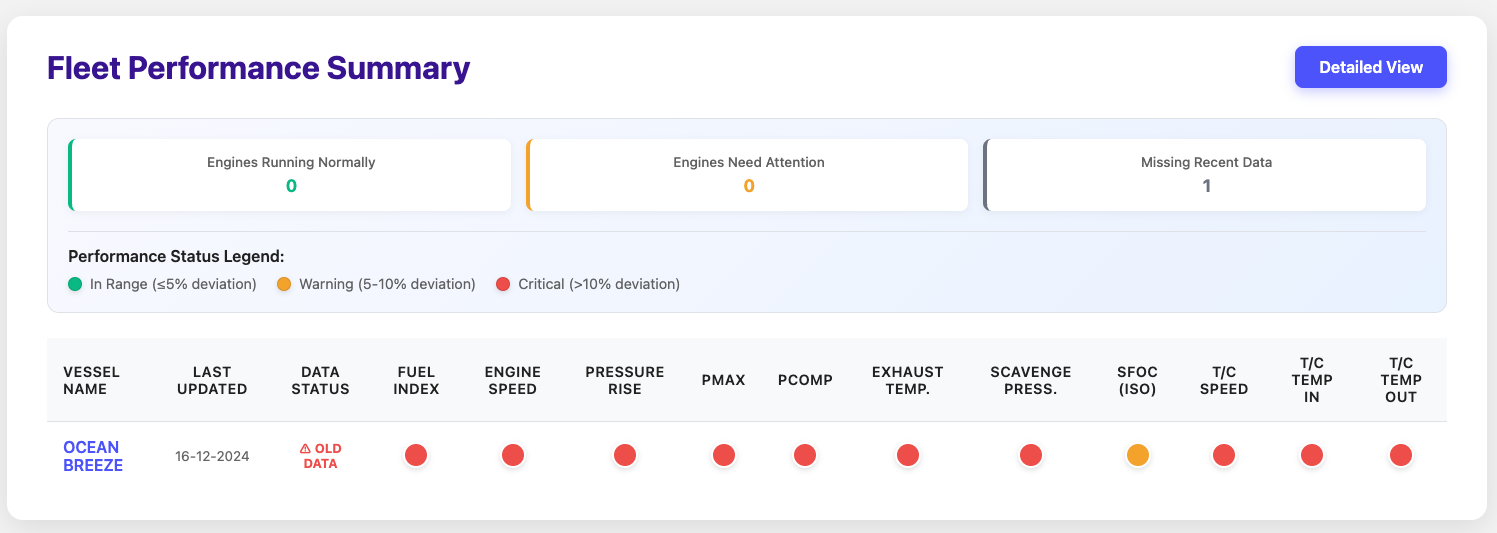Click the 16-12-2024 date cell
The height and width of the screenshot is (533, 1497).
coord(212,456)
